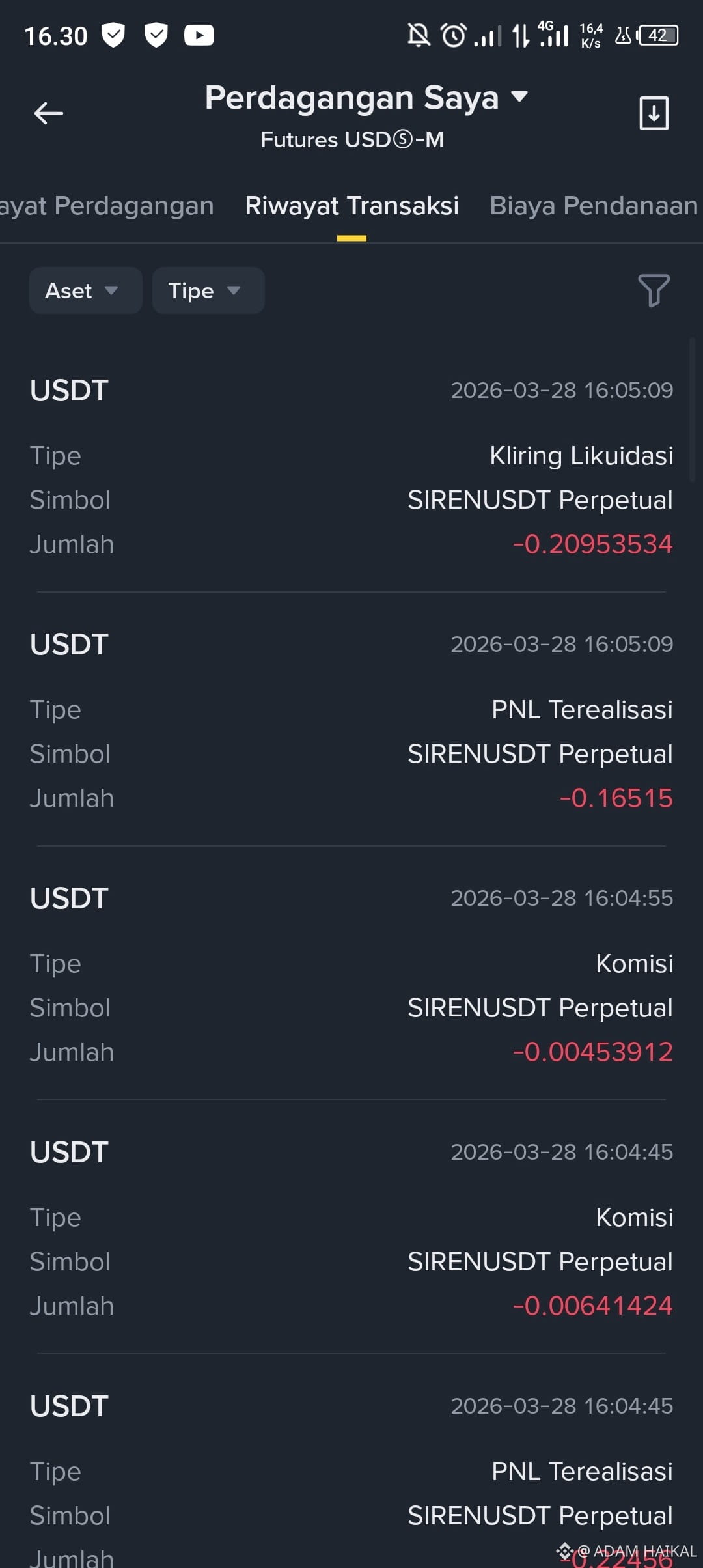This screenshot has height=1568, width=703.
Task: Switch to Biaya Pendanaan tab
Action: tap(594, 206)
